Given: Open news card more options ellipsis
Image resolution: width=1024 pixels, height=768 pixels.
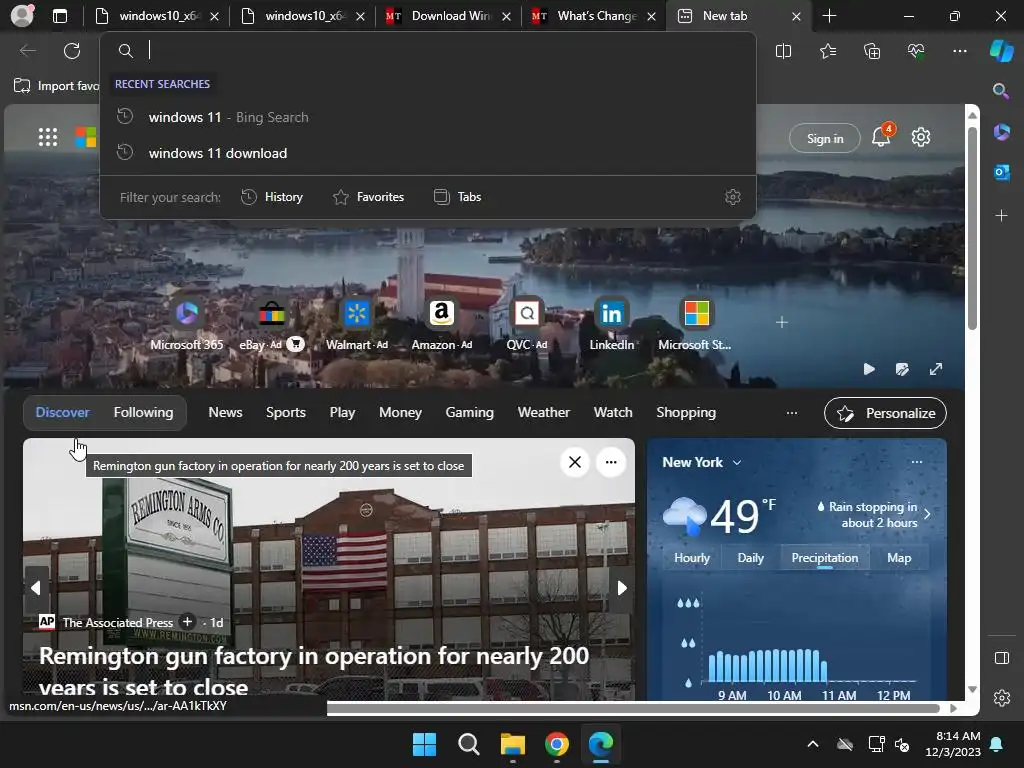Looking at the screenshot, I should tap(611, 462).
